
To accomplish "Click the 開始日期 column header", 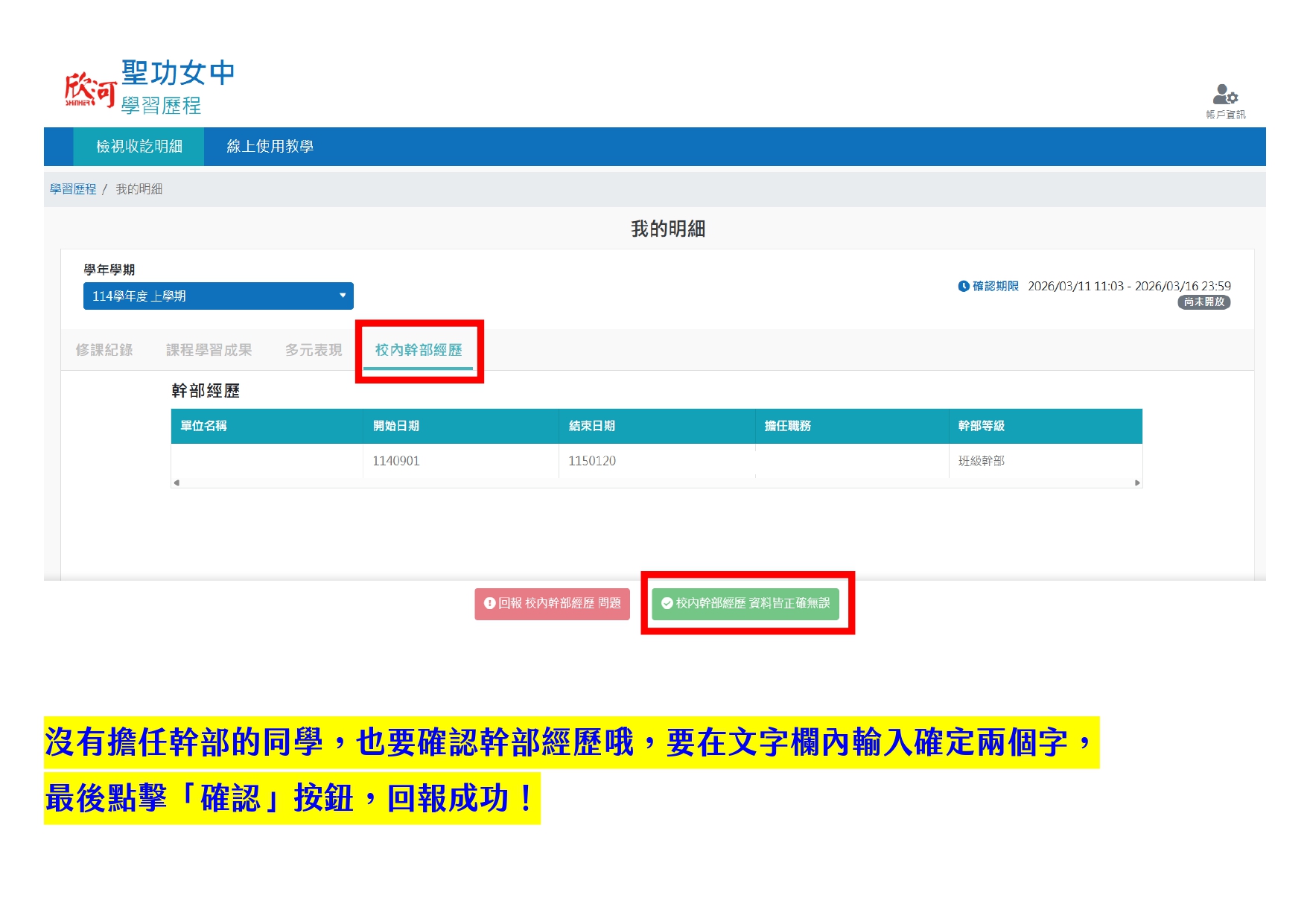I will (396, 426).
